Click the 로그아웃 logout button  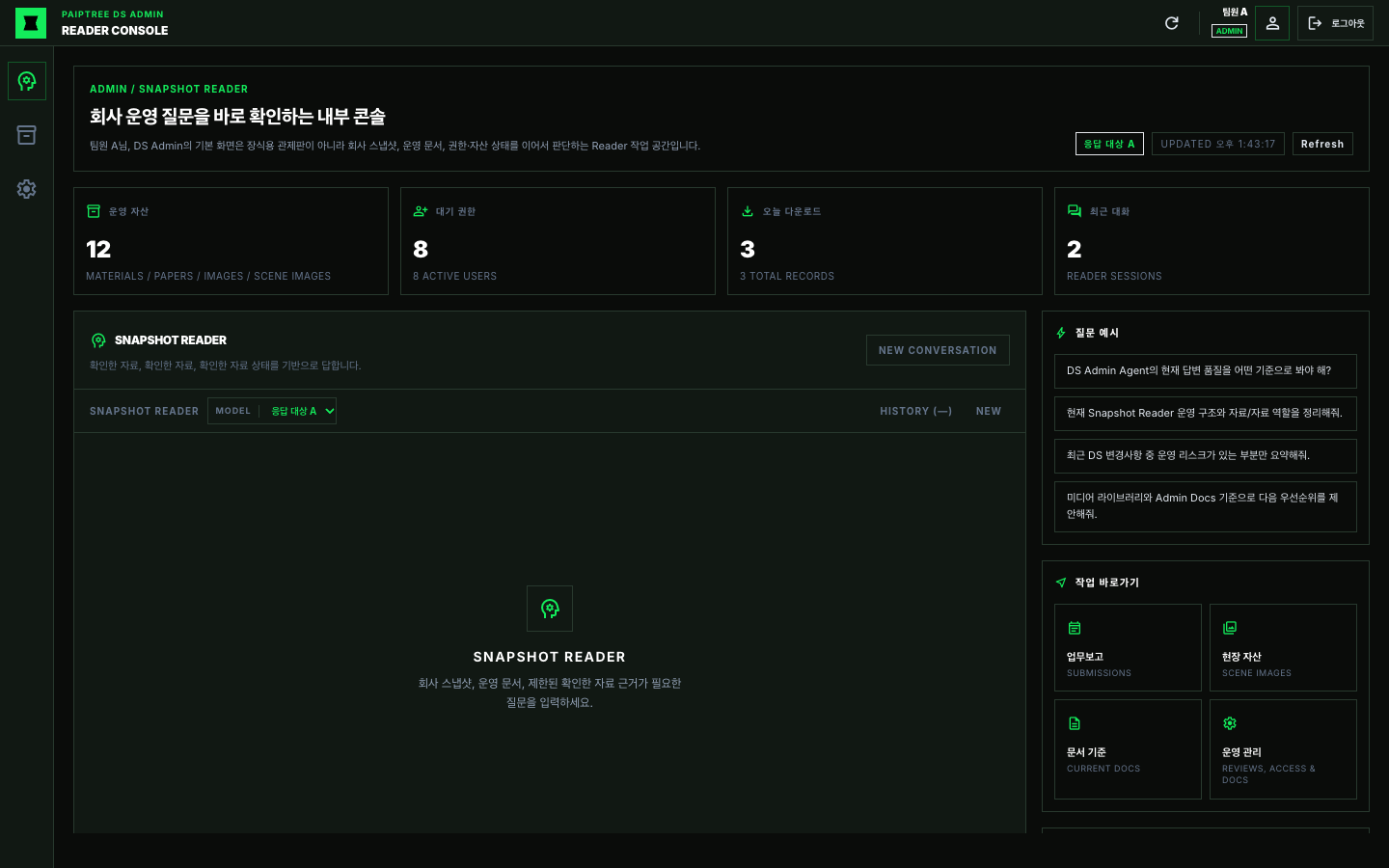coord(1335,23)
